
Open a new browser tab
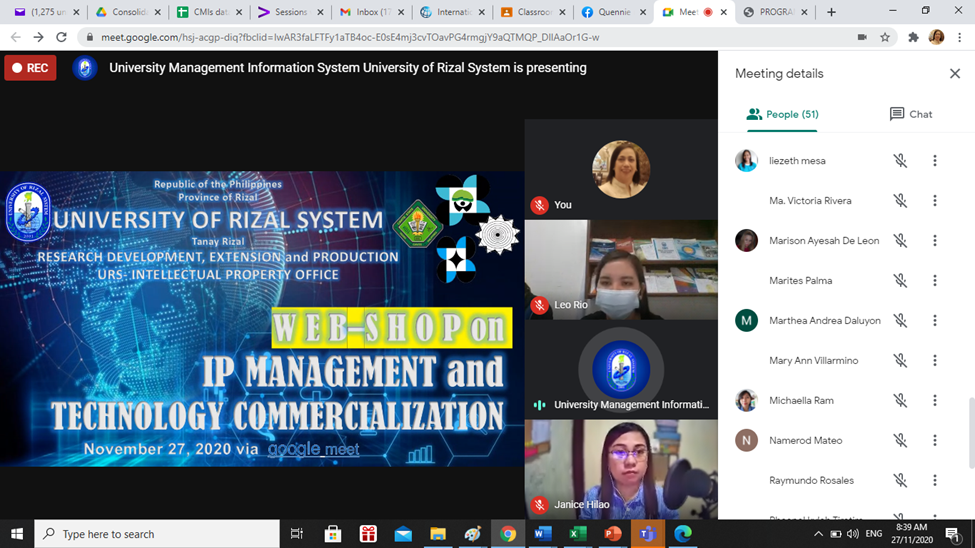click(831, 12)
